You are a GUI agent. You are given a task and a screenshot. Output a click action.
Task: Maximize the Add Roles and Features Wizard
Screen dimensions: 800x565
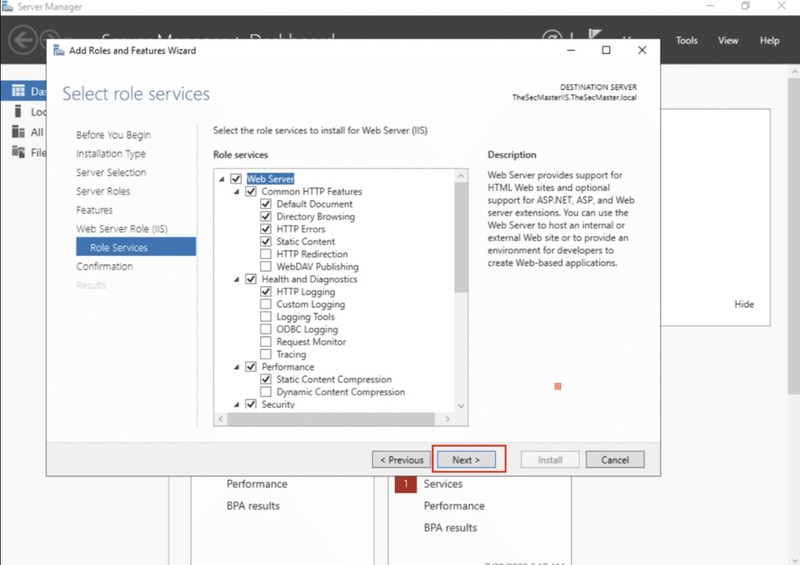pos(606,50)
